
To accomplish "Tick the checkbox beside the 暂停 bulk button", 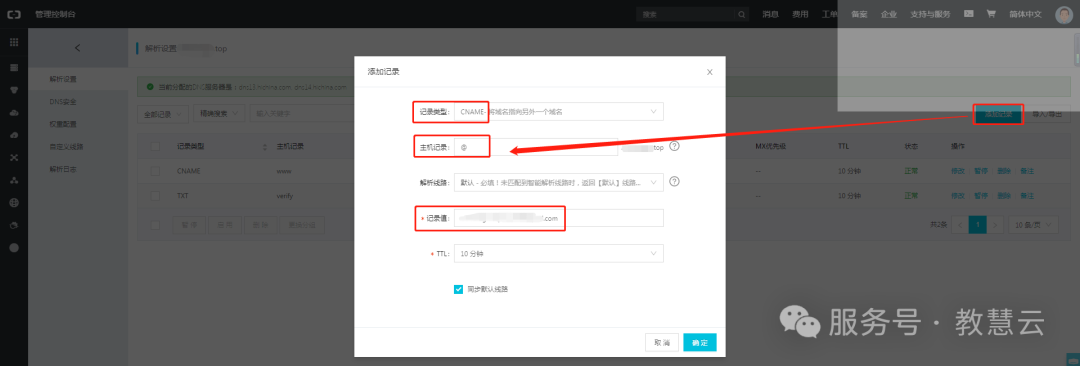I will point(155,225).
